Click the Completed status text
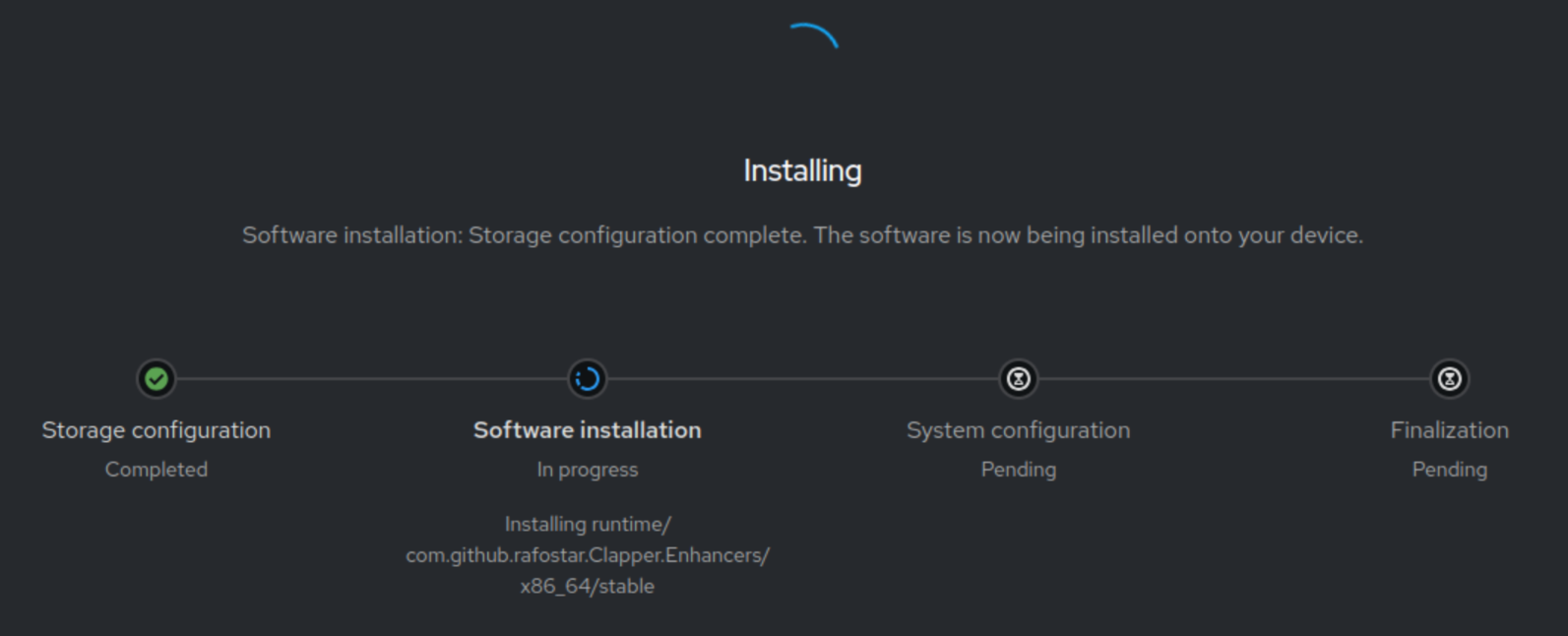This screenshot has width=1568, height=636. tap(156, 470)
